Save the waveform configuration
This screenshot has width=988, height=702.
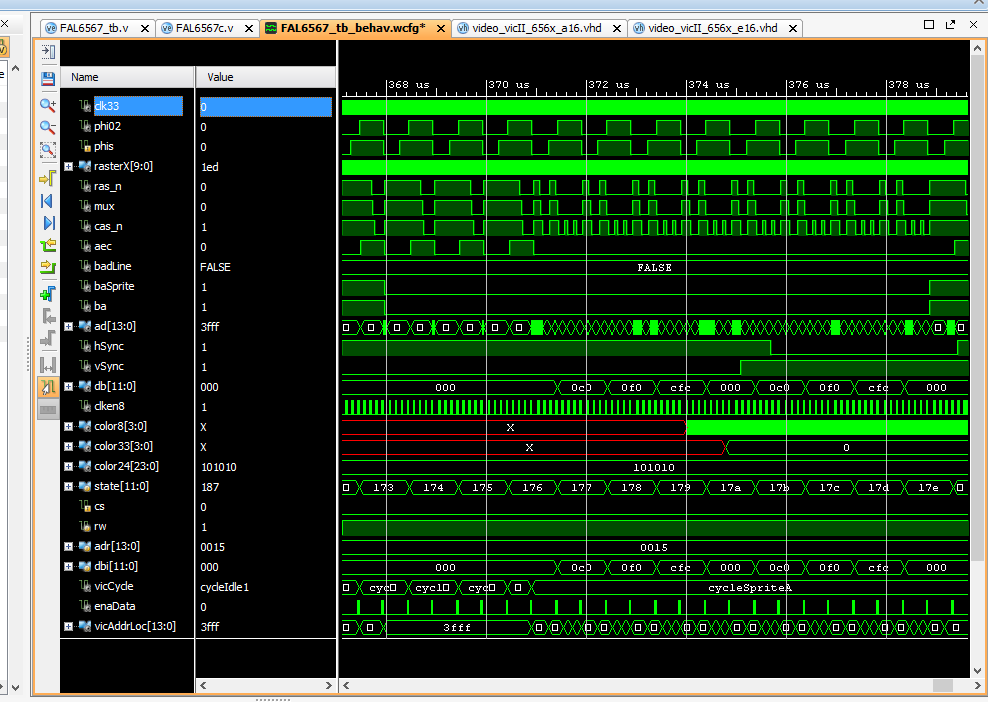click(47, 78)
